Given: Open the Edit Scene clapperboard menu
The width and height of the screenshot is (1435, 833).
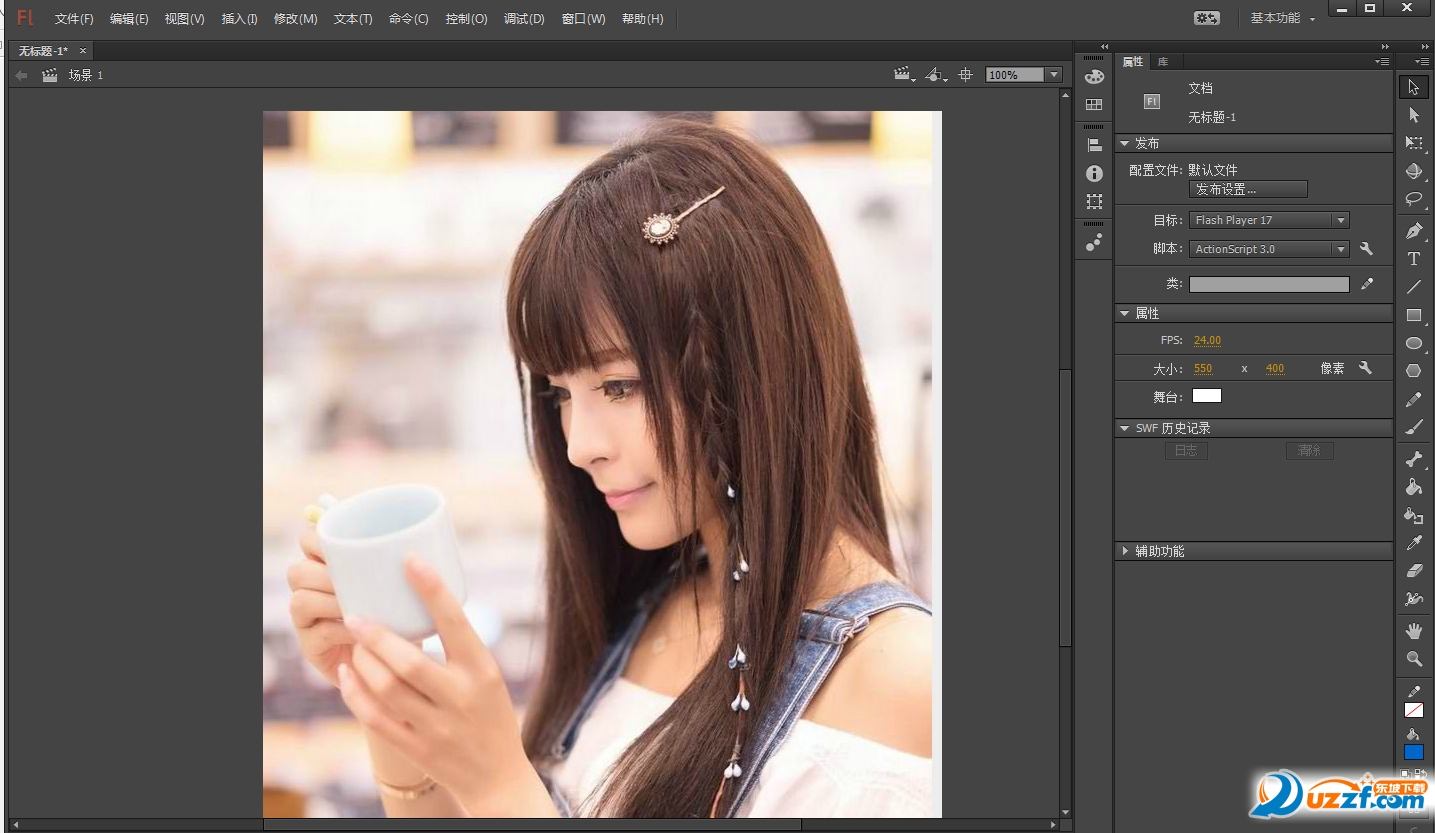Looking at the screenshot, I should (x=904, y=75).
